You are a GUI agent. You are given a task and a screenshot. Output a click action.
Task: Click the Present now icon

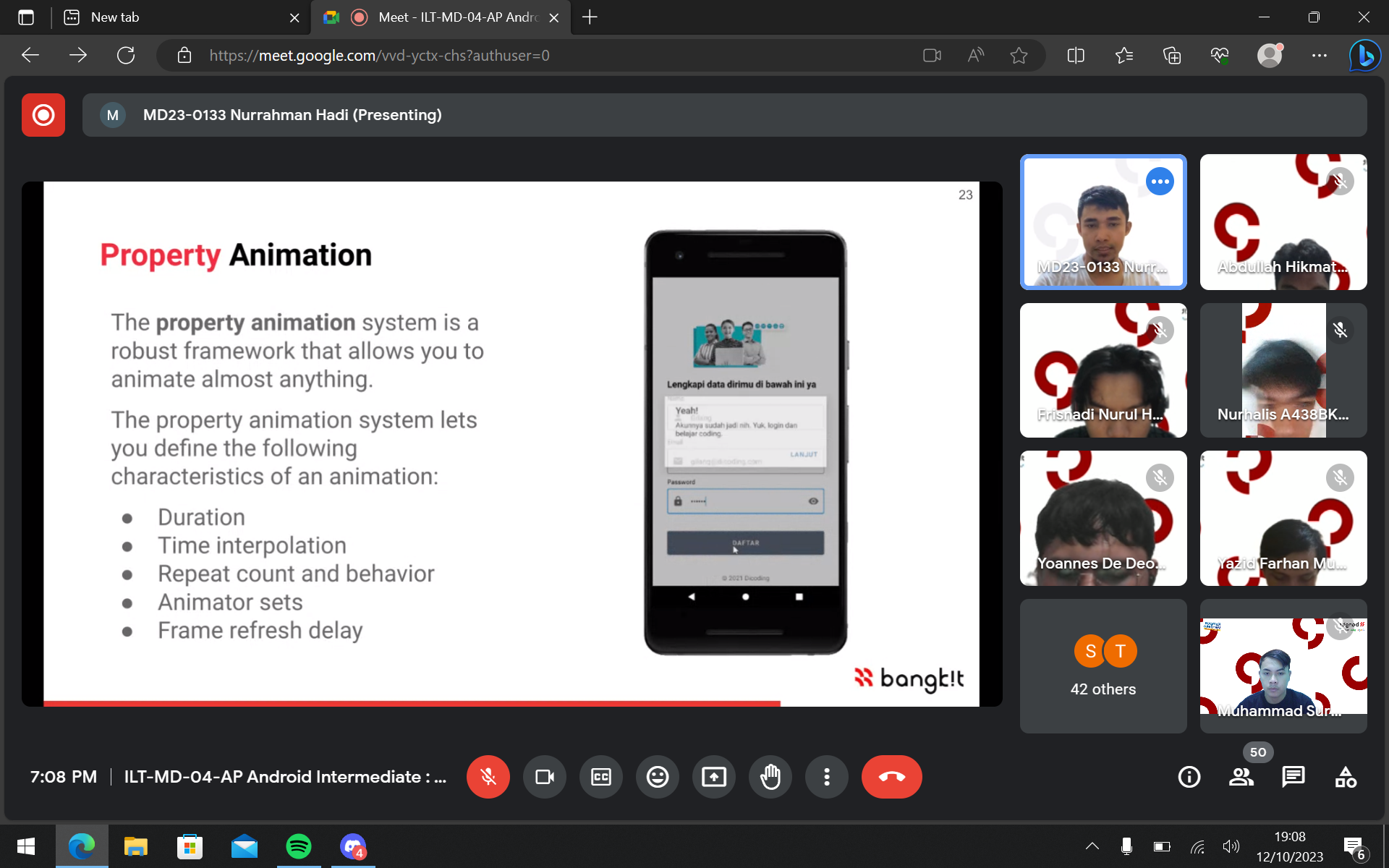713,777
